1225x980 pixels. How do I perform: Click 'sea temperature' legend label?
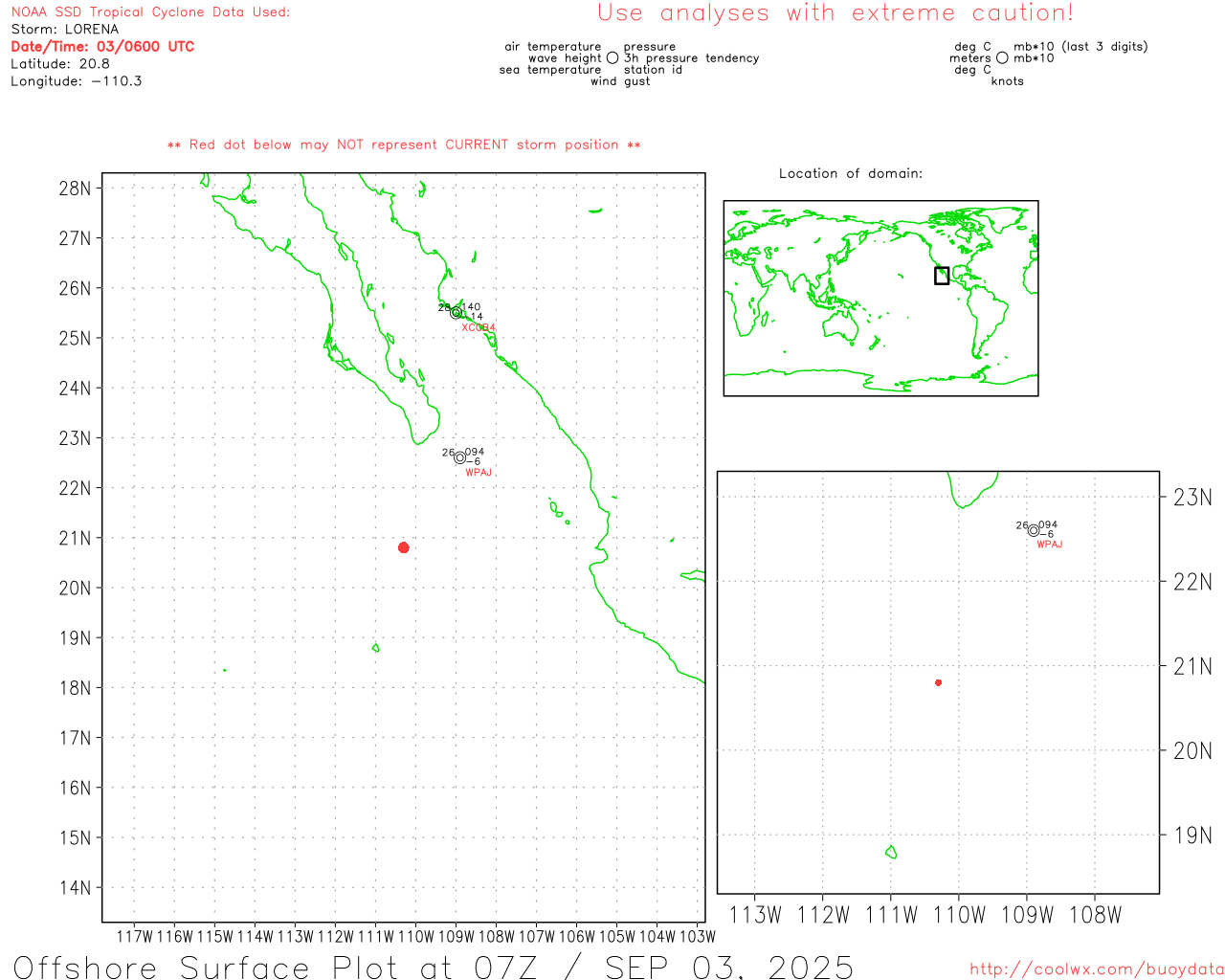pos(550,70)
